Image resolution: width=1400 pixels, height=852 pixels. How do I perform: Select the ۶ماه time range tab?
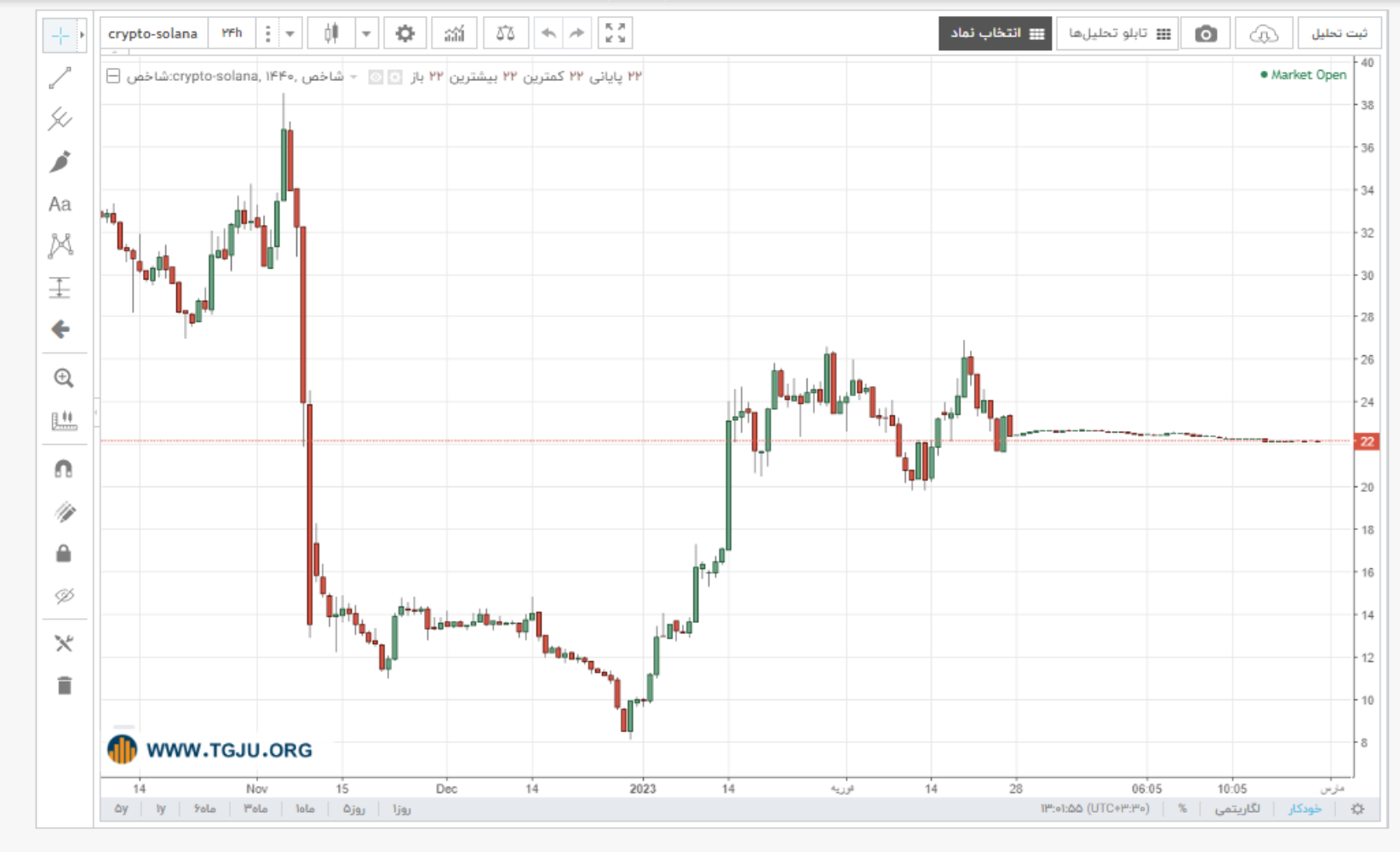[205, 809]
